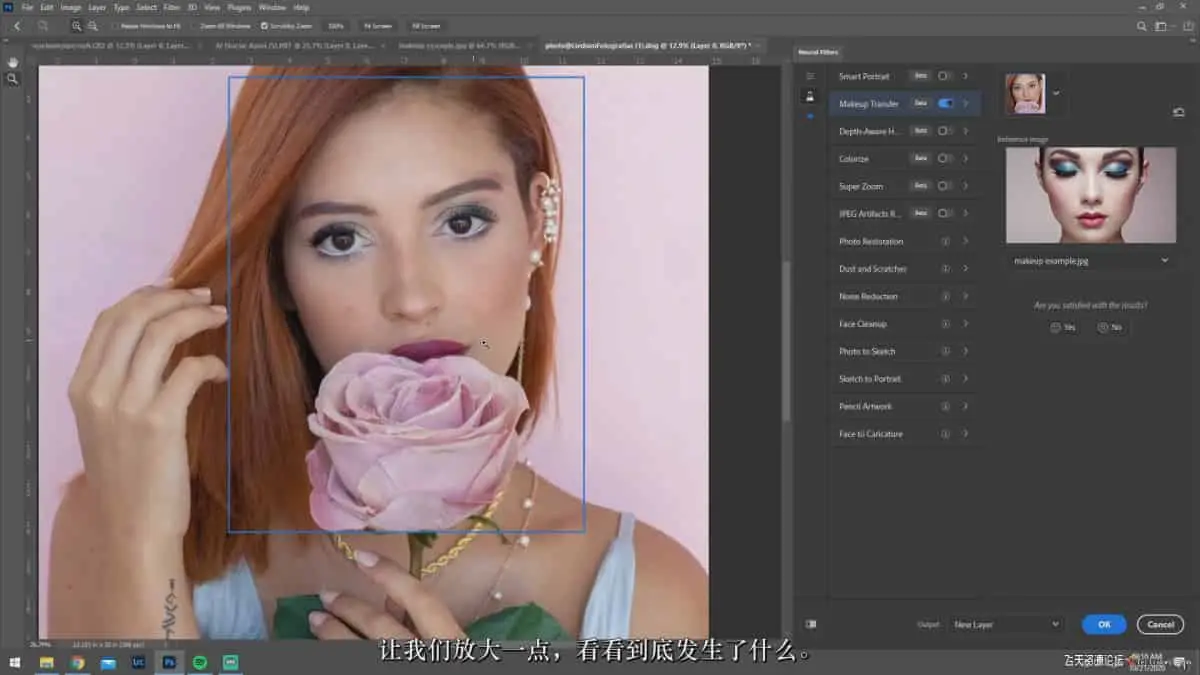This screenshot has height=675, width=1200.
Task: Enable the Colorize filter toggle
Action: pos(945,158)
